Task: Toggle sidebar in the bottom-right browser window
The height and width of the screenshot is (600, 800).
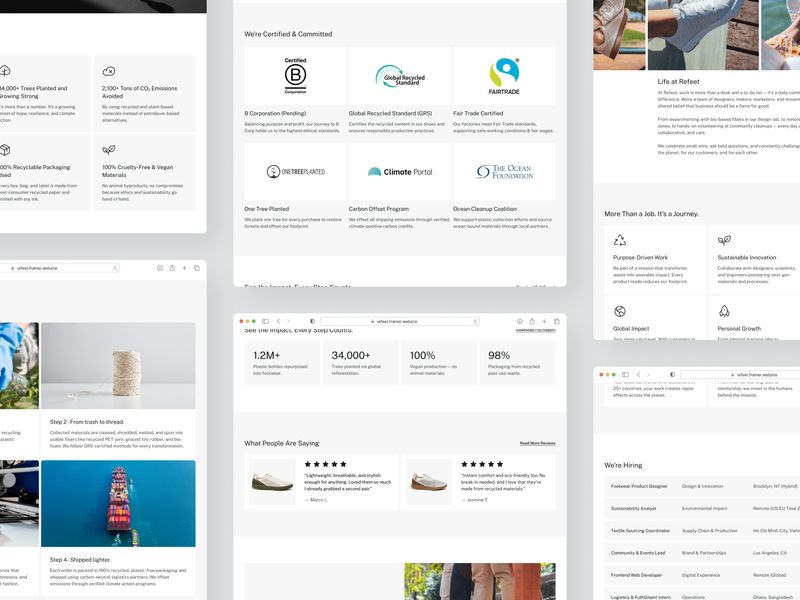Action: pos(626,374)
